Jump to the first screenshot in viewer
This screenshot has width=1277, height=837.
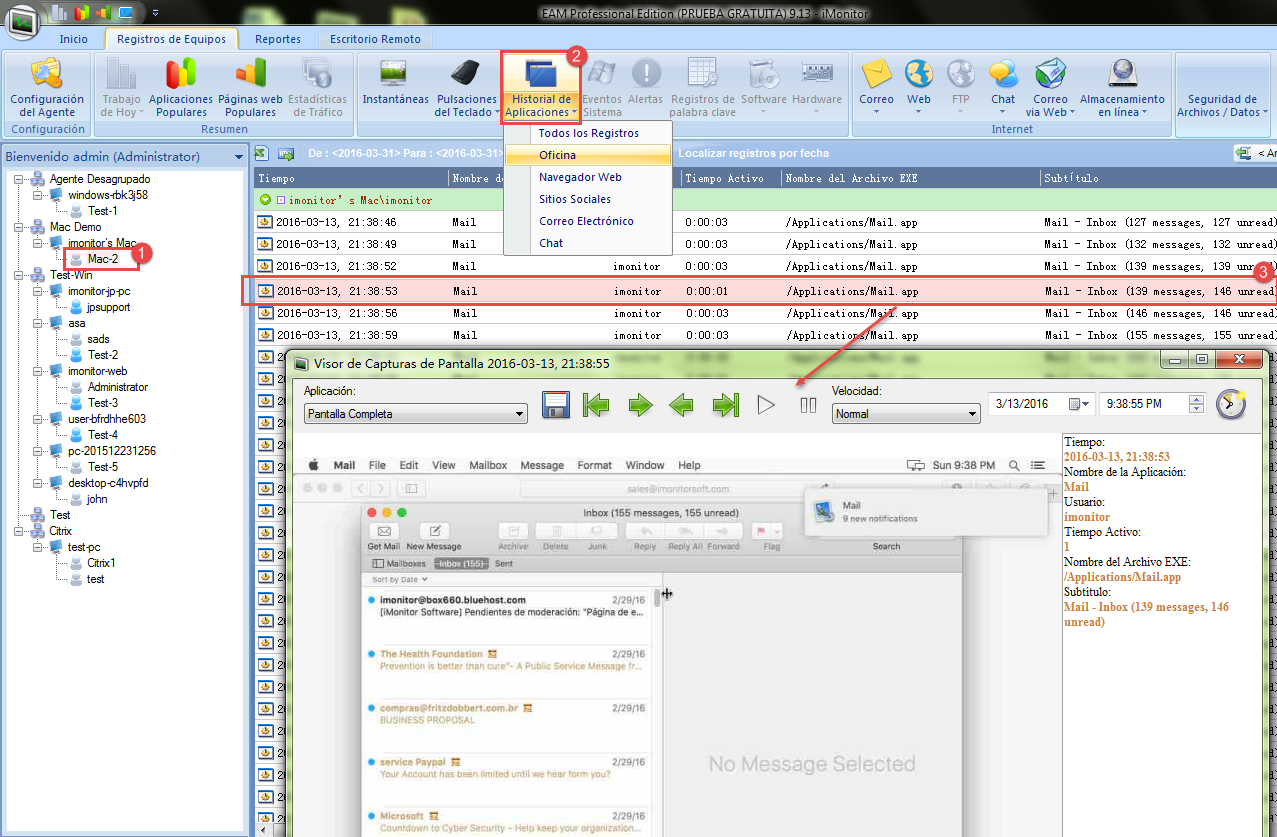point(597,405)
